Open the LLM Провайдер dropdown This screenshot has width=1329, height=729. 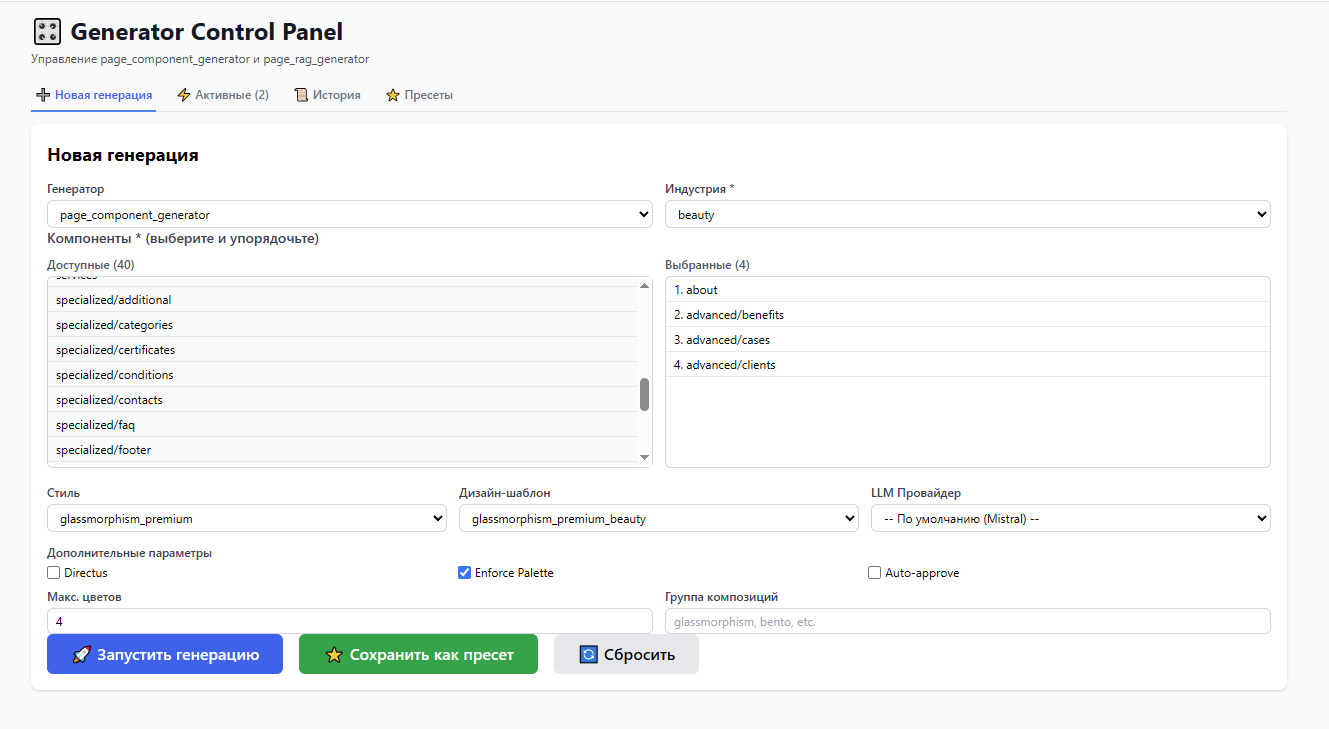[x=1071, y=518]
